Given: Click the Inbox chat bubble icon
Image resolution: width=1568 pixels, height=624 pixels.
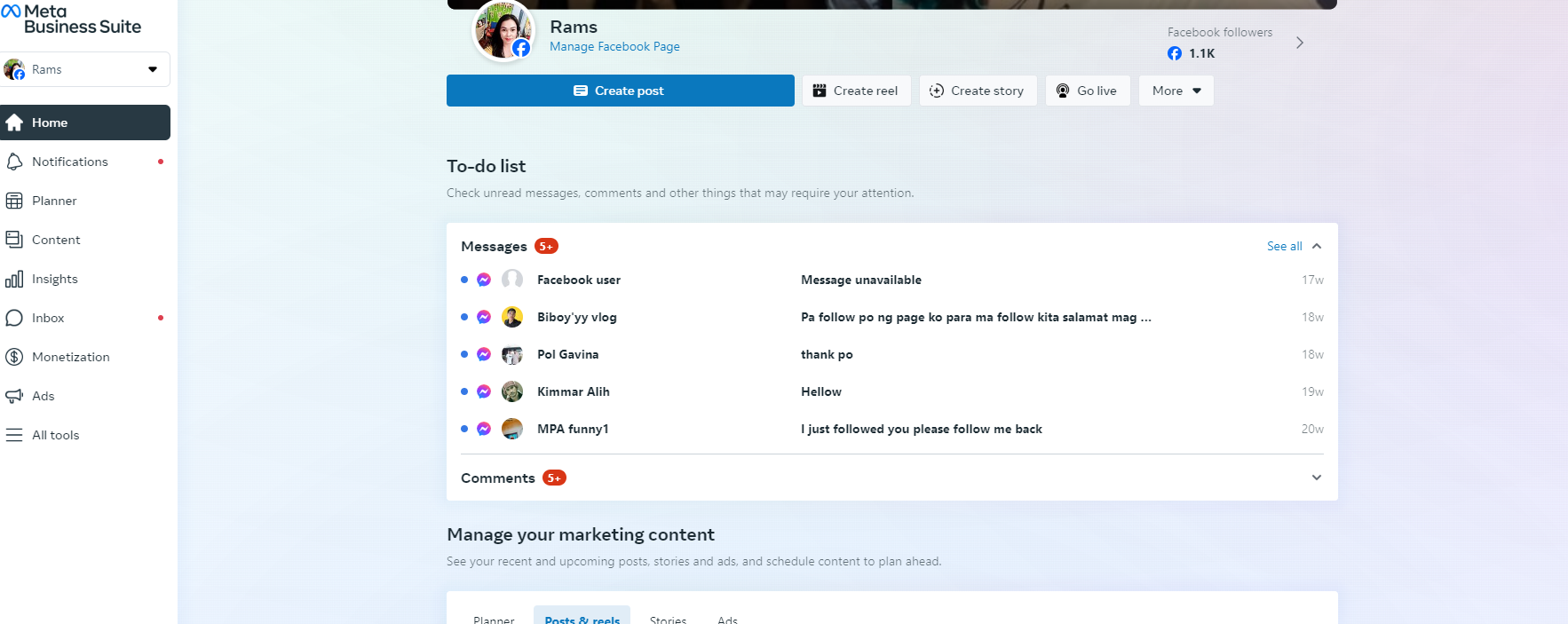Looking at the screenshot, I should [x=14, y=318].
